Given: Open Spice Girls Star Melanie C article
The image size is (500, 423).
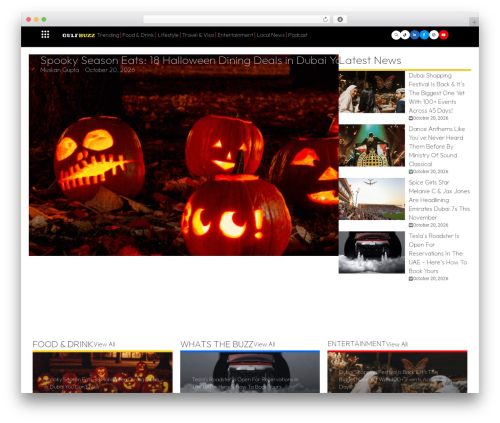Looking at the screenshot, I should pos(439,200).
